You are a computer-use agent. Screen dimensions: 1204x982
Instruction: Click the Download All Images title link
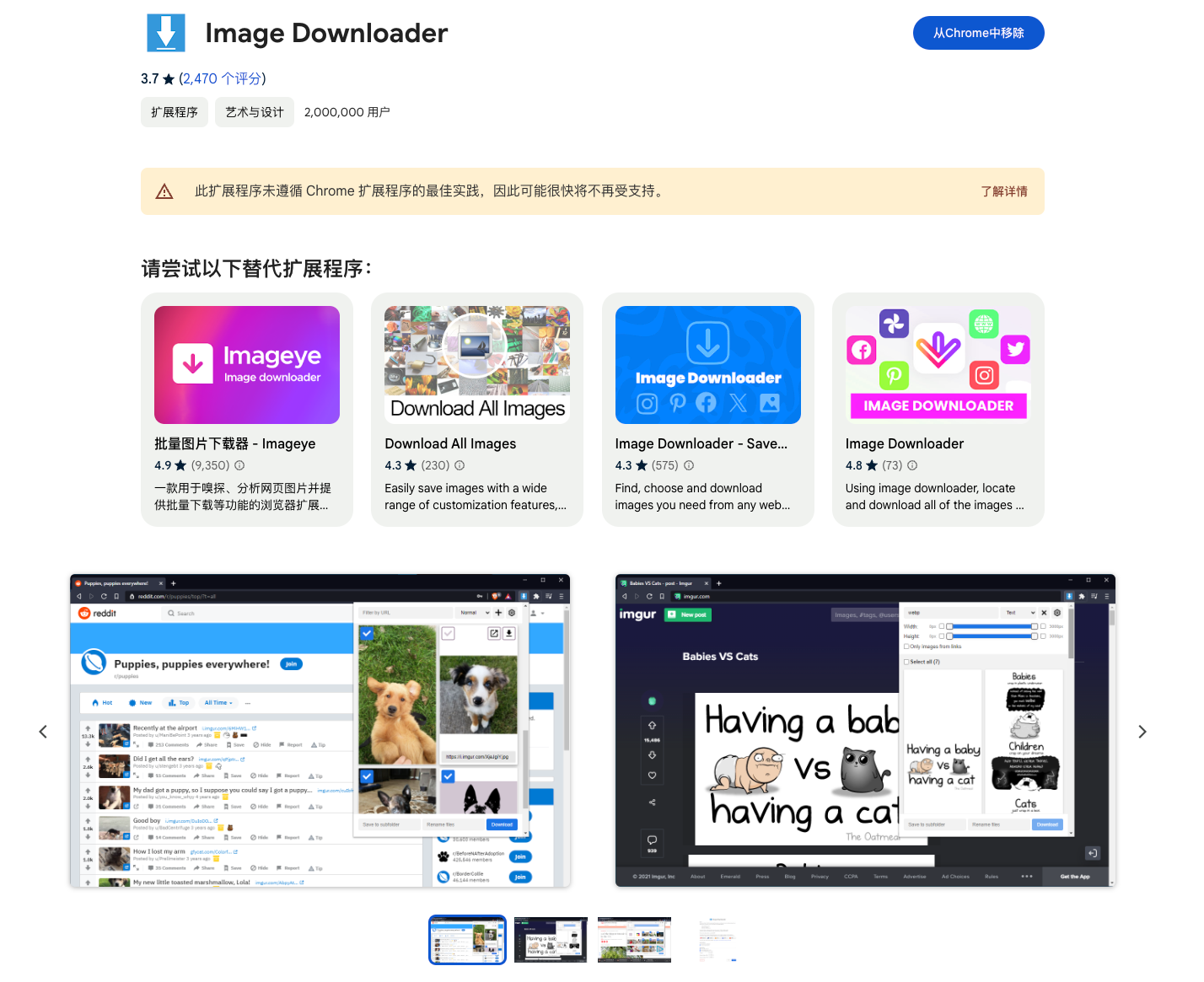pos(450,443)
